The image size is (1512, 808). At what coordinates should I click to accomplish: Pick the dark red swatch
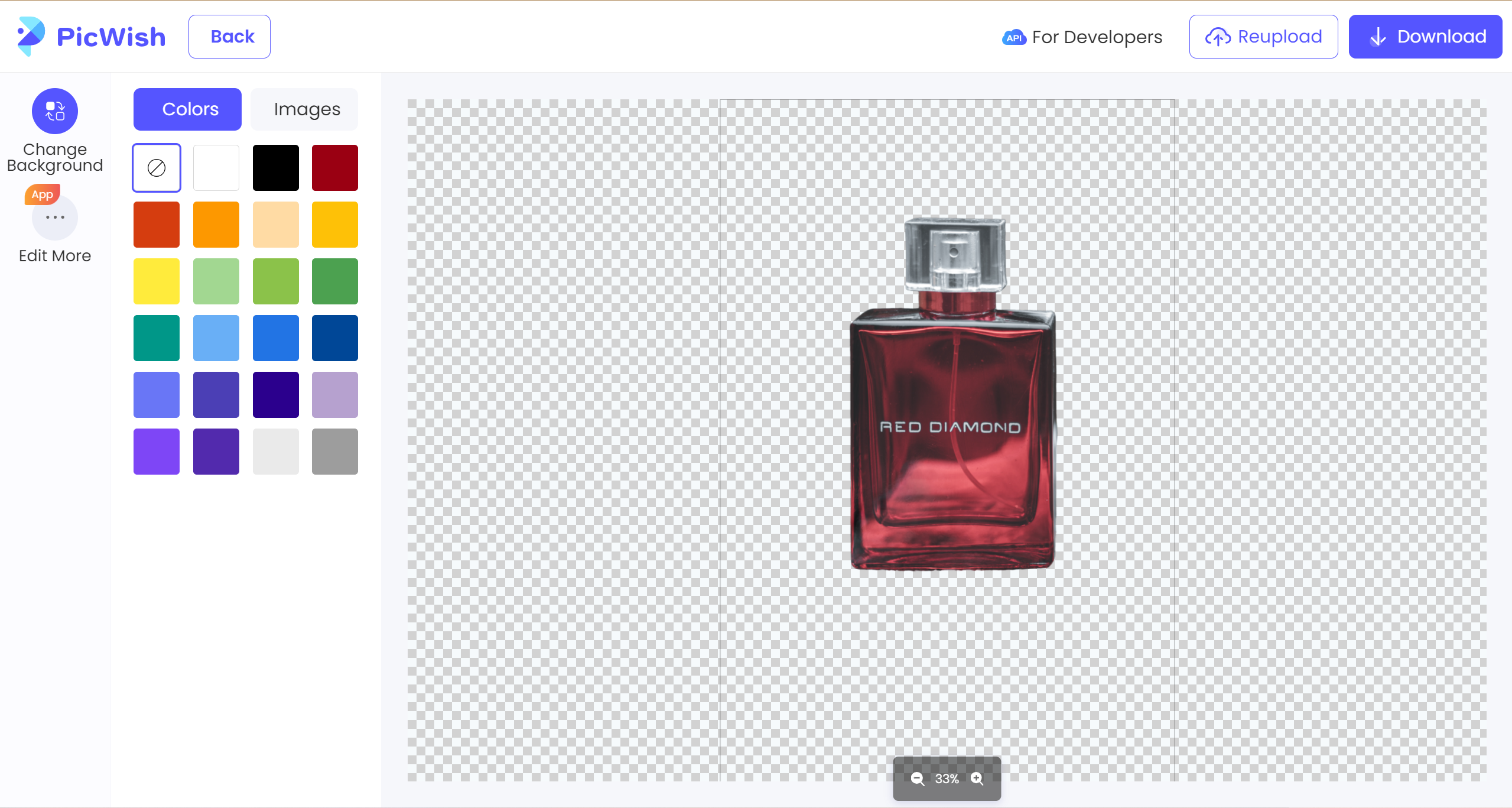click(x=335, y=168)
